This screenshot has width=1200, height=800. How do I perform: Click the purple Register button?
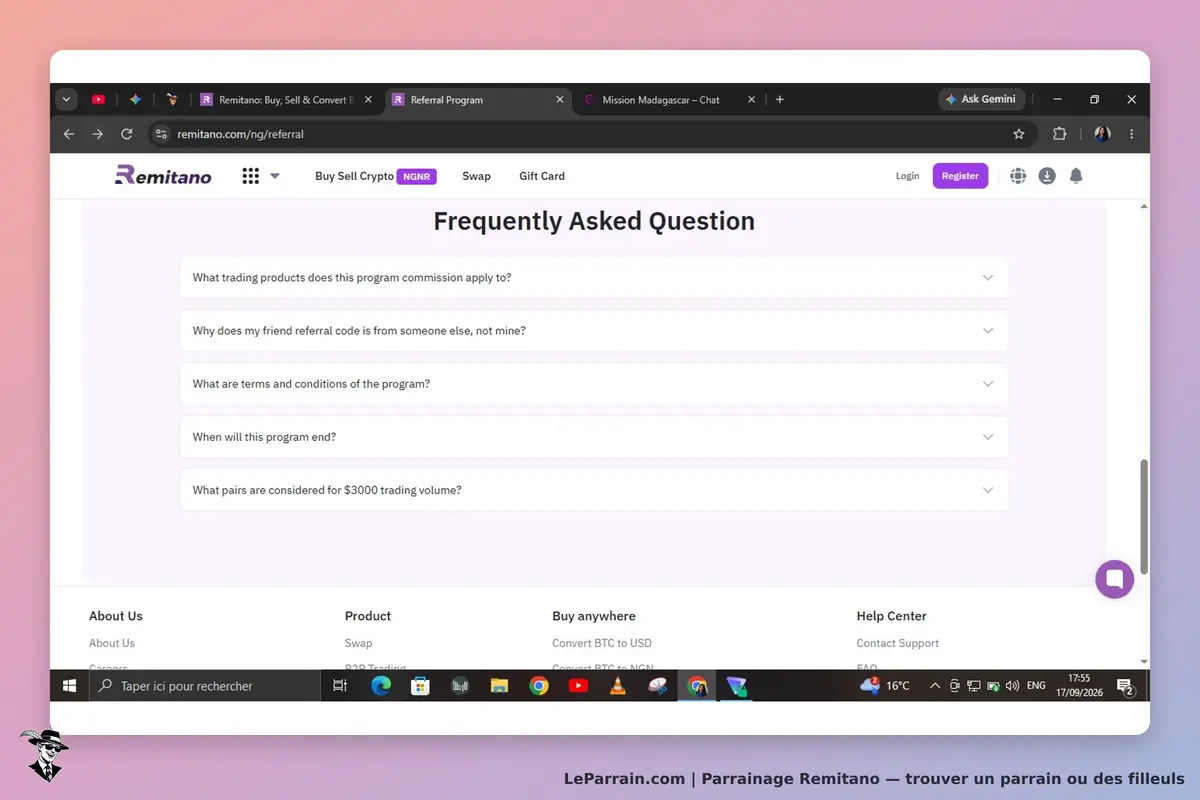(960, 176)
